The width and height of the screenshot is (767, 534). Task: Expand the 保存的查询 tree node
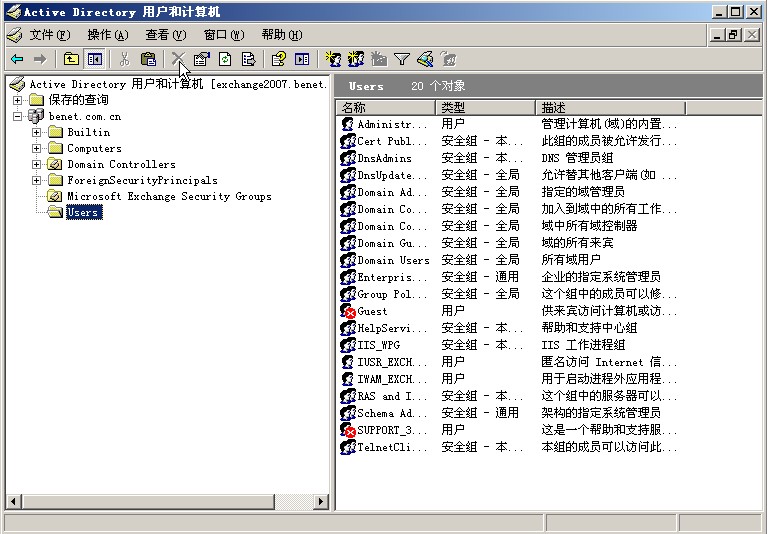click(x=18, y=100)
